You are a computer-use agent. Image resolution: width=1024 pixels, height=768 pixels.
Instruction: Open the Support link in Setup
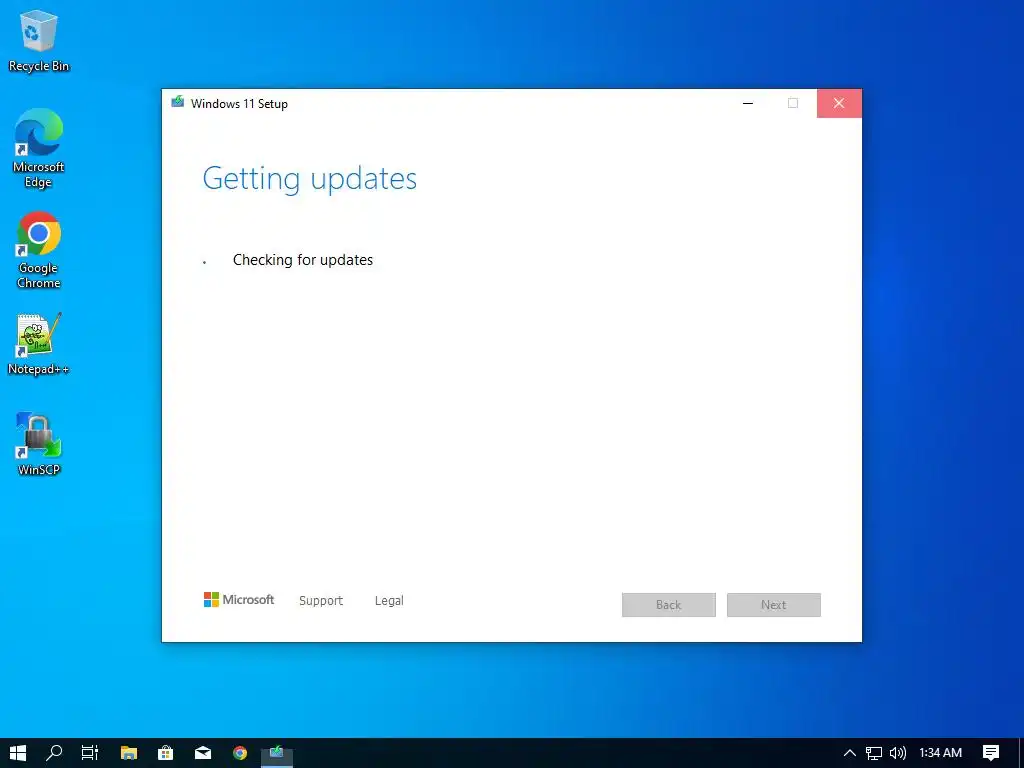point(321,600)
